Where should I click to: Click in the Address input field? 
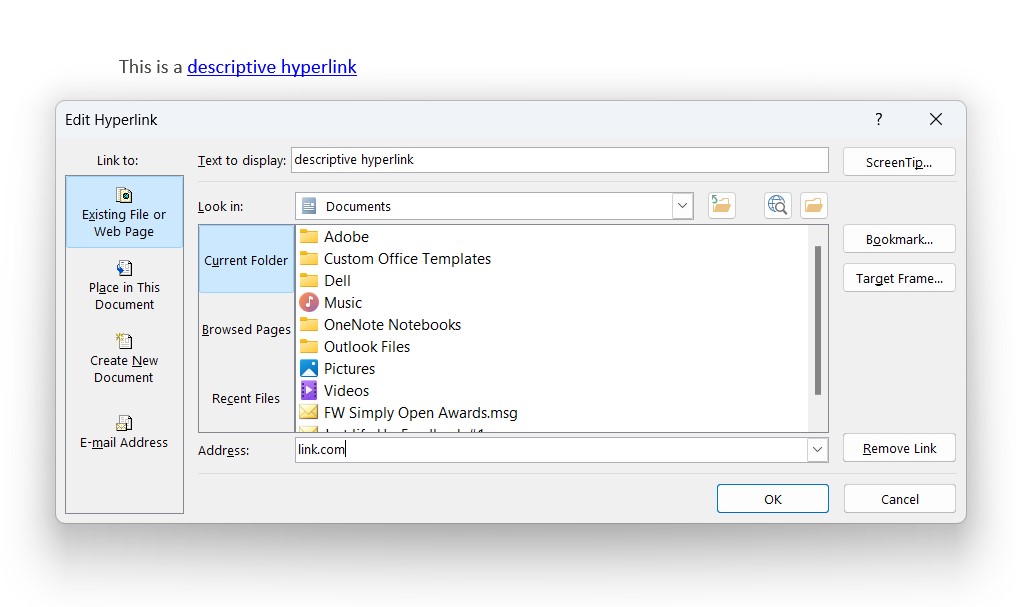[551, 450]
